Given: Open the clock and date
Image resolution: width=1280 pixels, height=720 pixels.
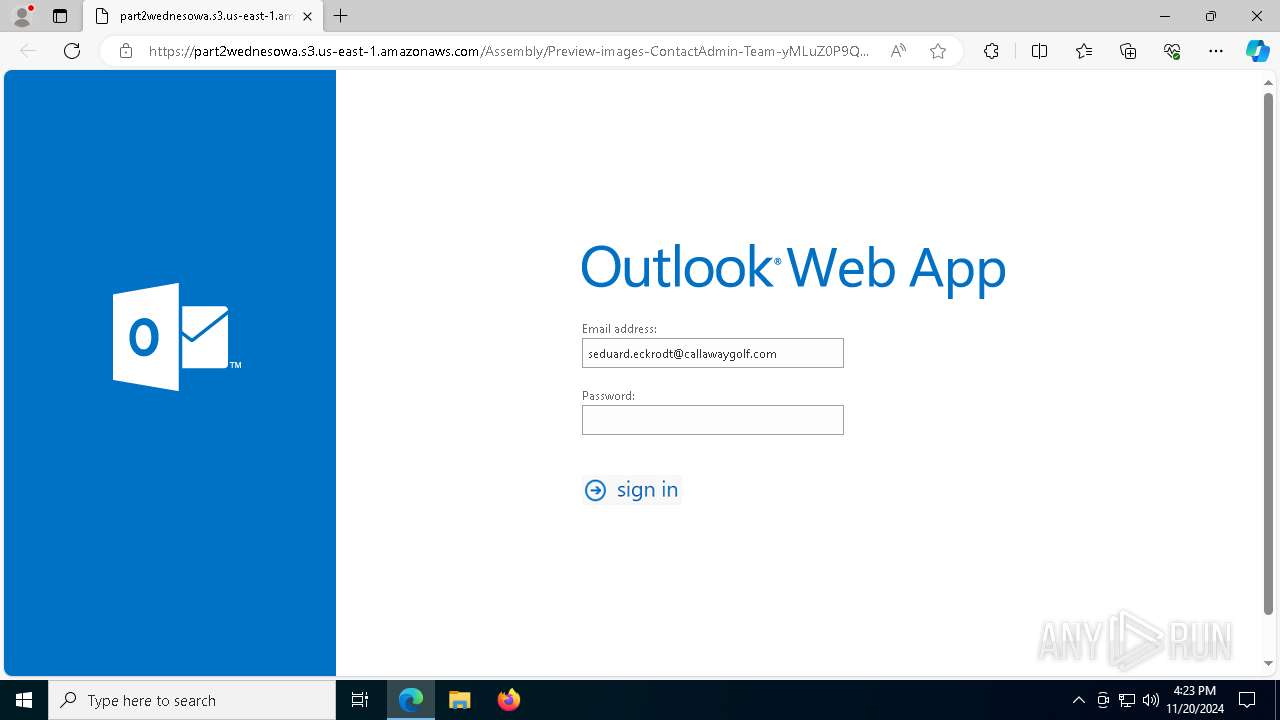Looking at the screenshot, I should point(1195,700).
